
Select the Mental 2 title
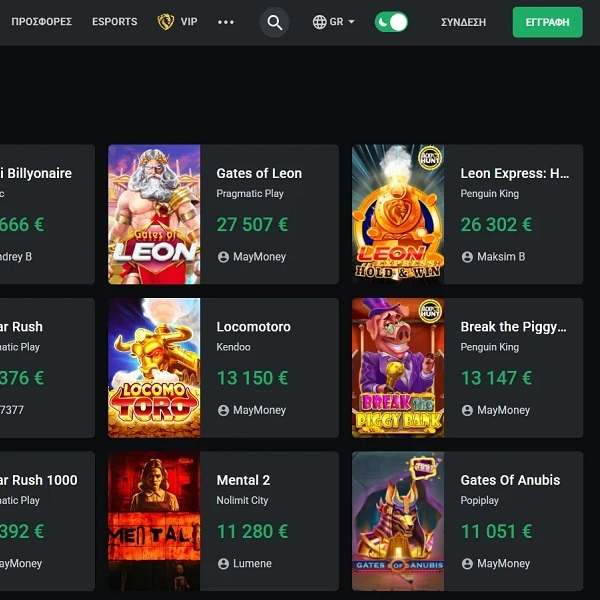[x=243, y=480]
